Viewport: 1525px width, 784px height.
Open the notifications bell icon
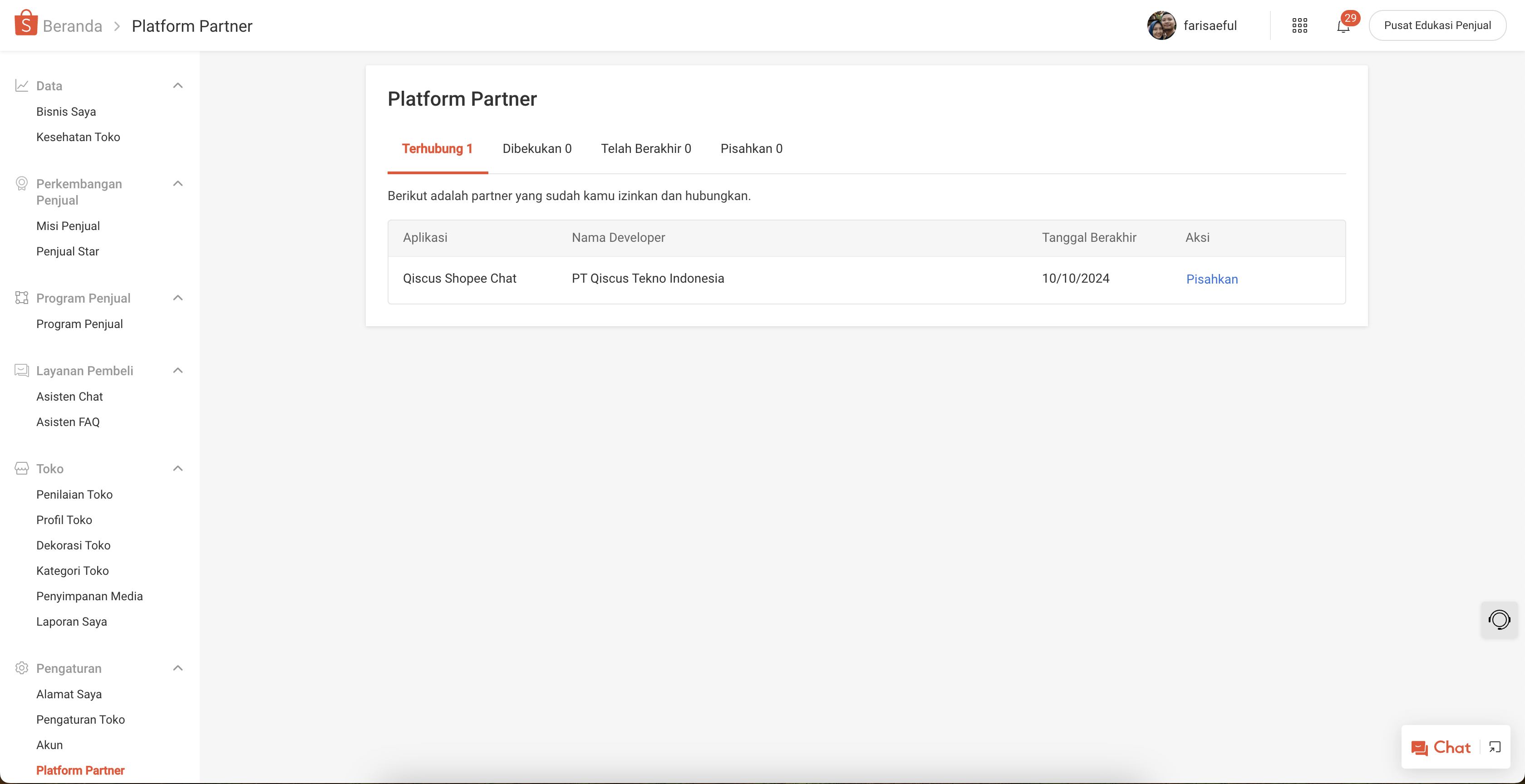1343,27
